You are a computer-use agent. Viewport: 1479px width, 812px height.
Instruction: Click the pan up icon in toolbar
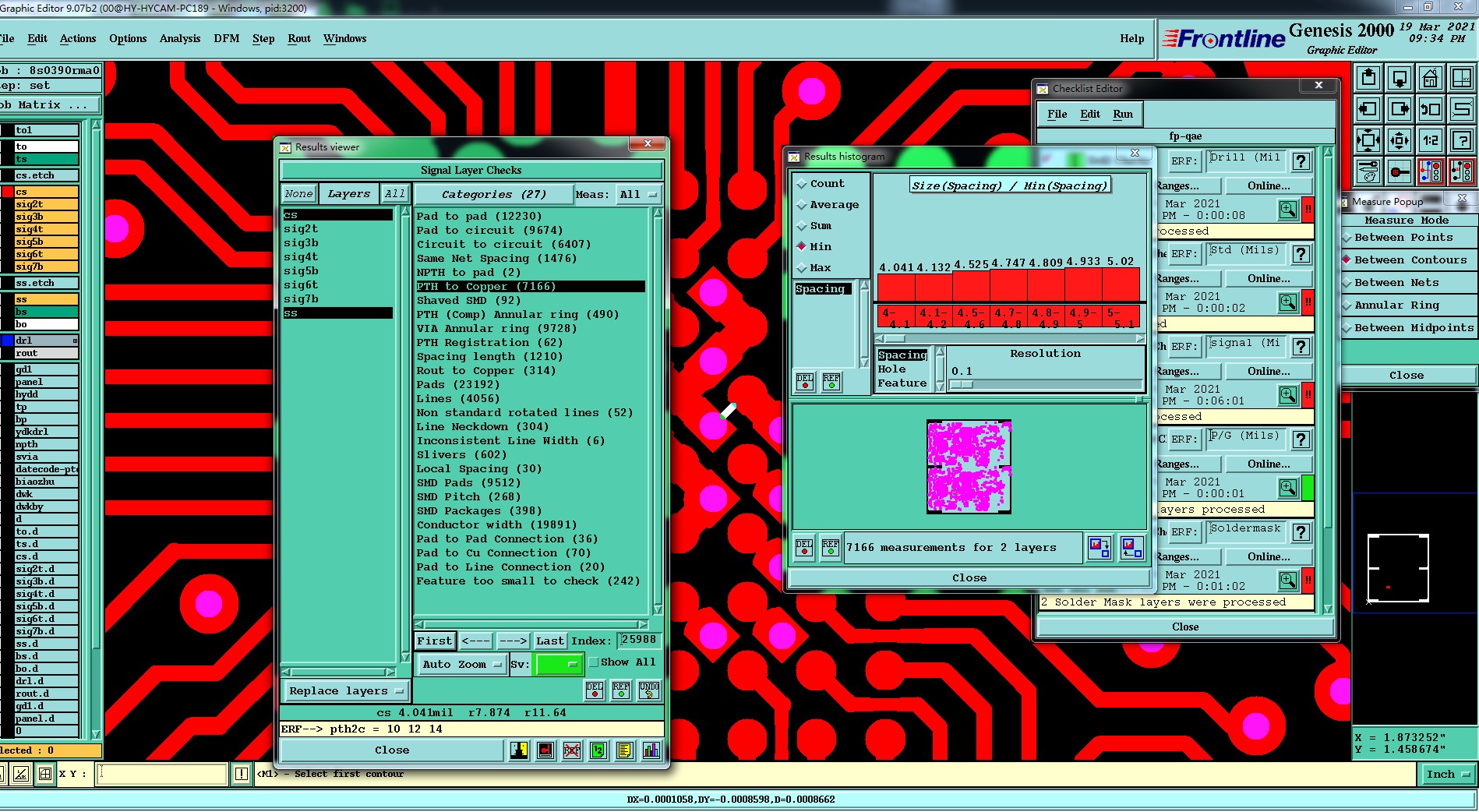(1368, 78)
